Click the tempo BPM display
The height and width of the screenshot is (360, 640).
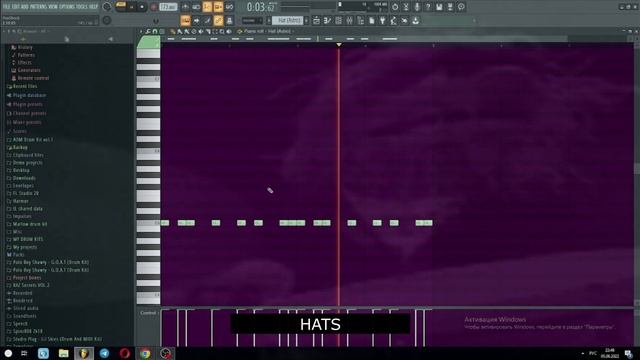[168, 7]
